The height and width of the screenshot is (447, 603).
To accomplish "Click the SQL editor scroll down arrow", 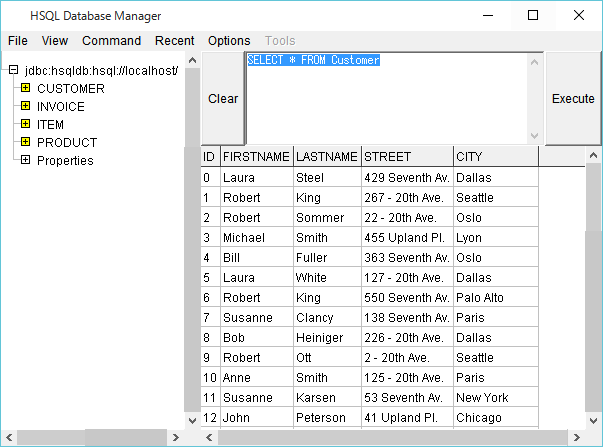I will [x=534, y=135].
